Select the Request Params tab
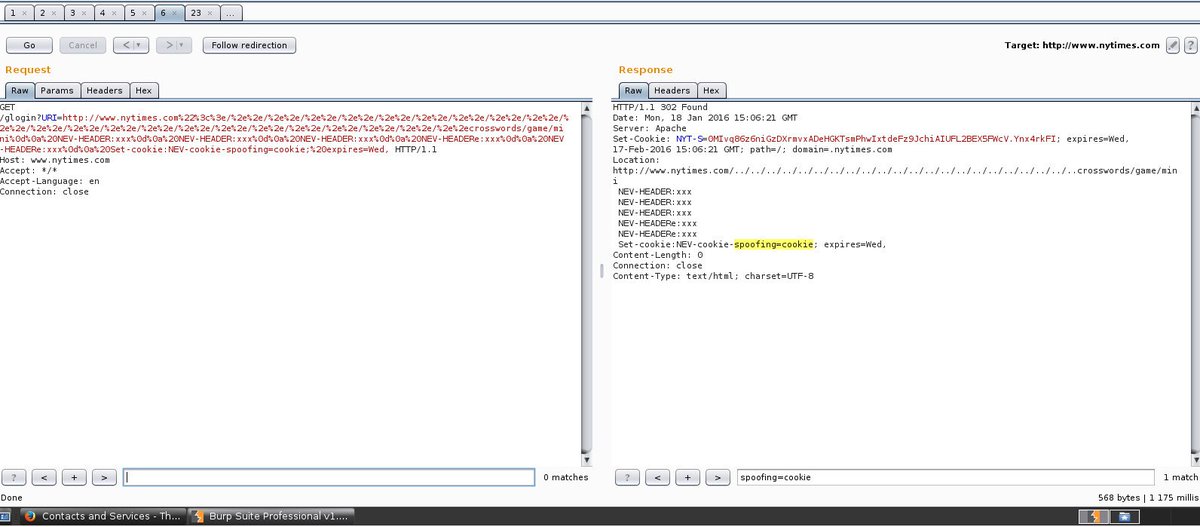 (58, 90)
